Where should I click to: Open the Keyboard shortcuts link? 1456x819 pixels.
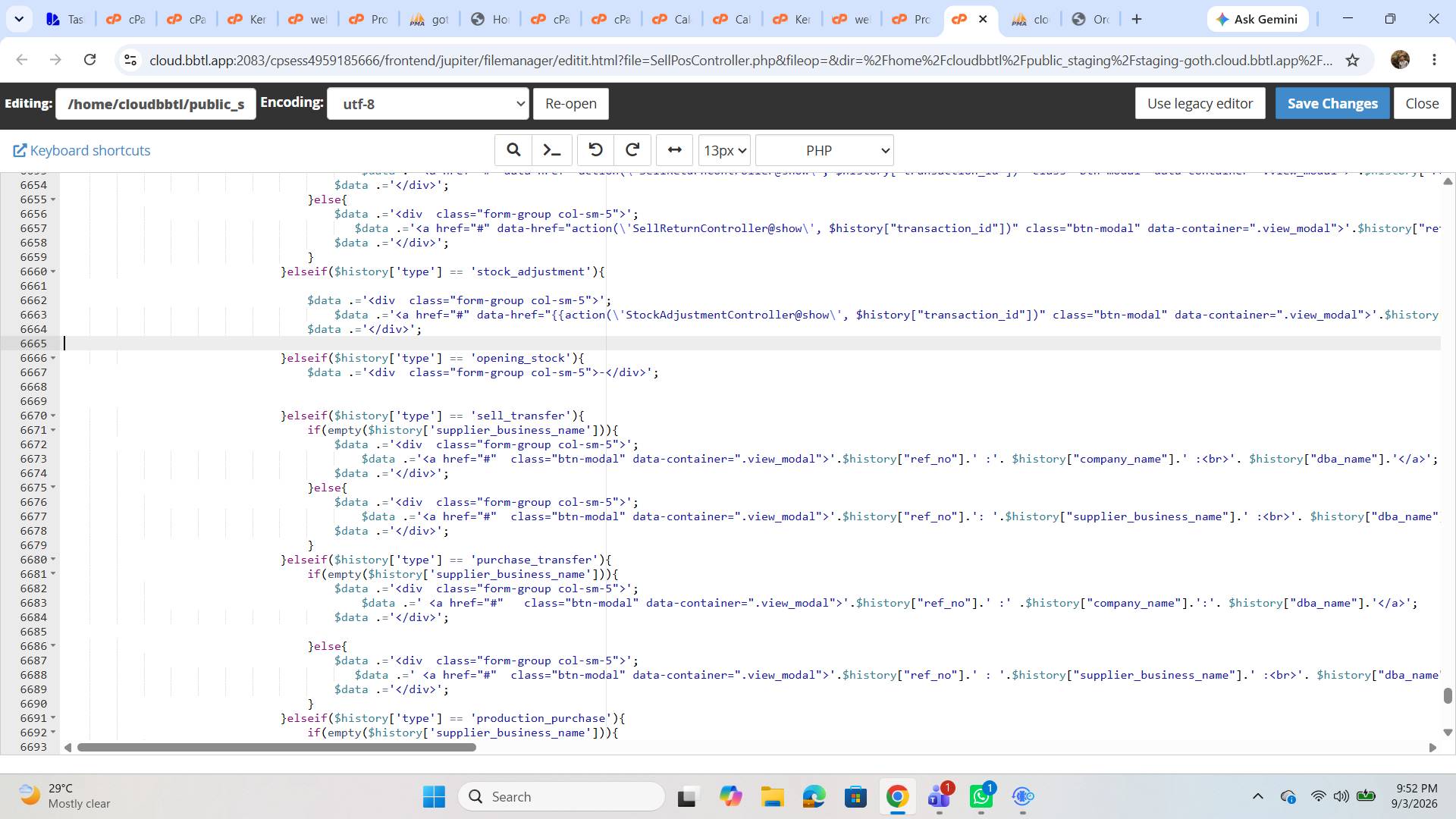point(82,150)
